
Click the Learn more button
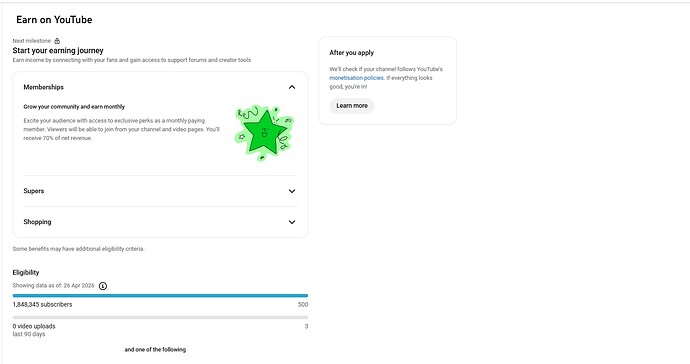pyautogui.click(x=352, y=106)
